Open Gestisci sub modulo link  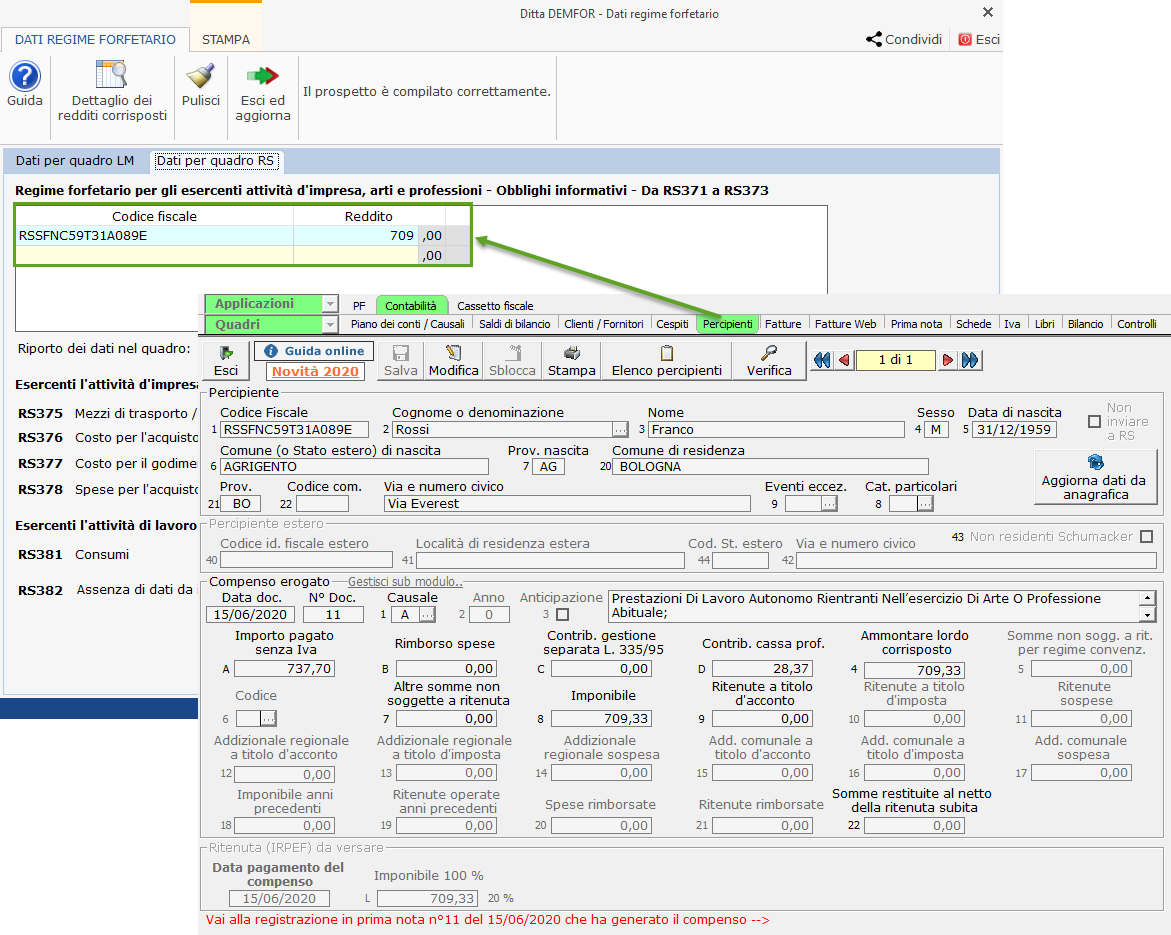pos(405,582)
